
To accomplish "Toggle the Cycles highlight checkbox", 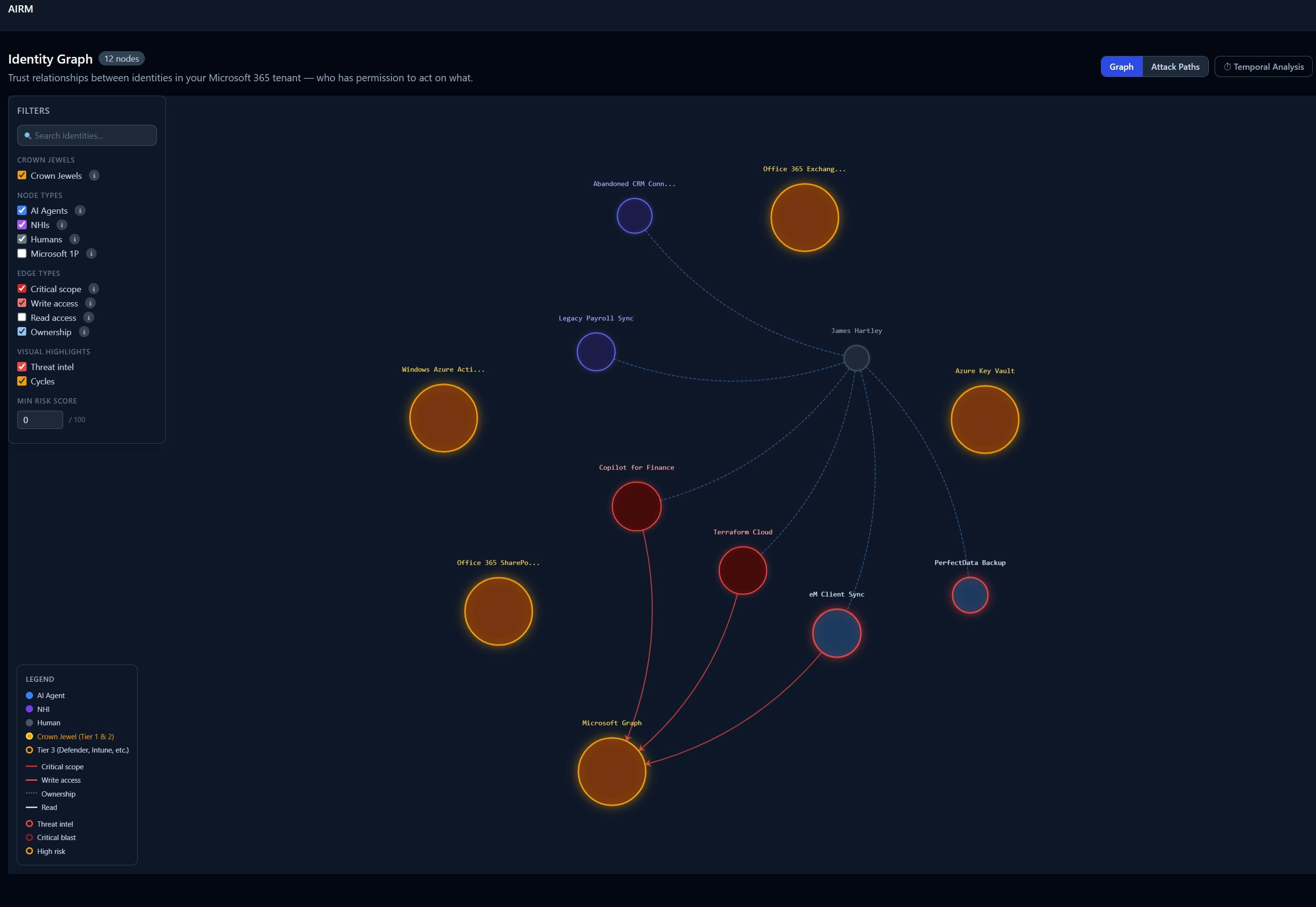I will 22,381.
